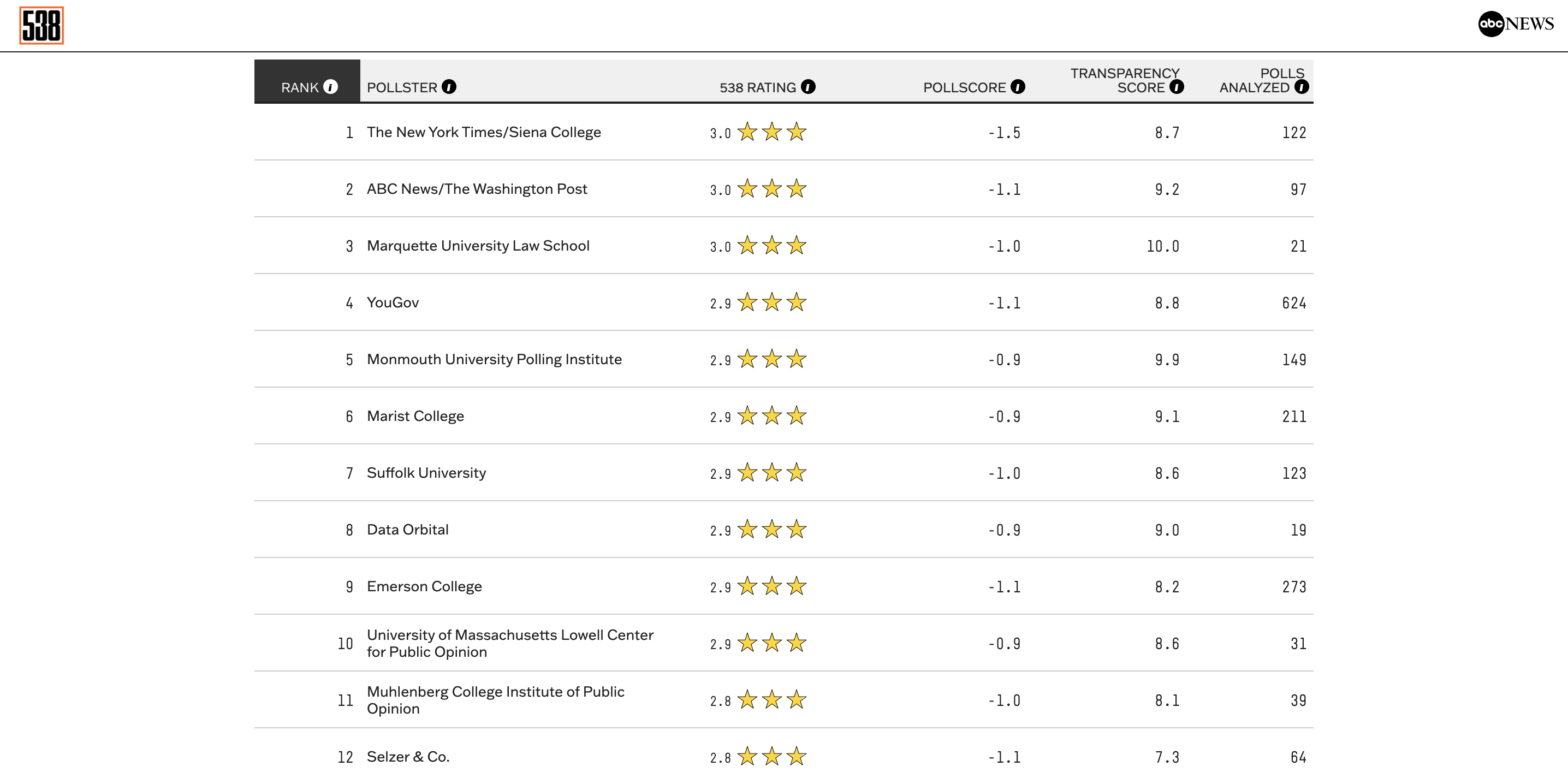The width and height of the screenshot is (1568, 784).
Task: Click Monmouth's transparency score 9.9
Action: (x=1167, y=360)
